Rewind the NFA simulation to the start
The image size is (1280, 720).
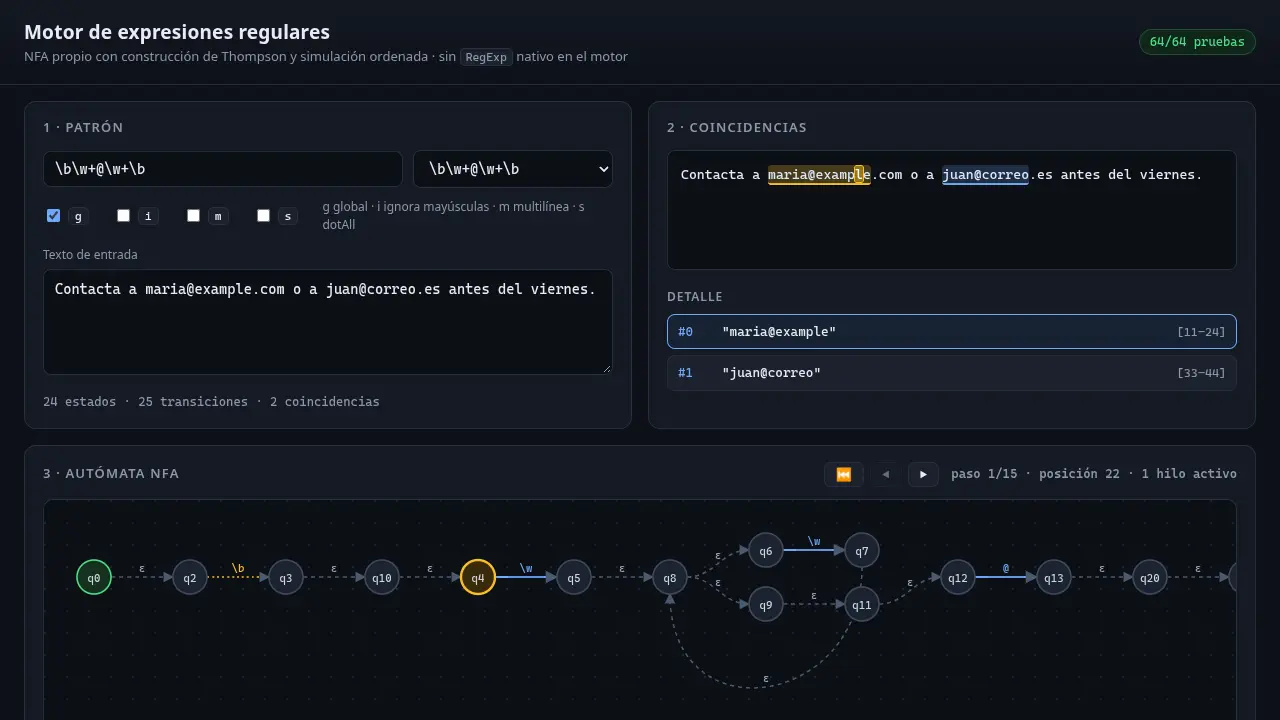point(843,474)
